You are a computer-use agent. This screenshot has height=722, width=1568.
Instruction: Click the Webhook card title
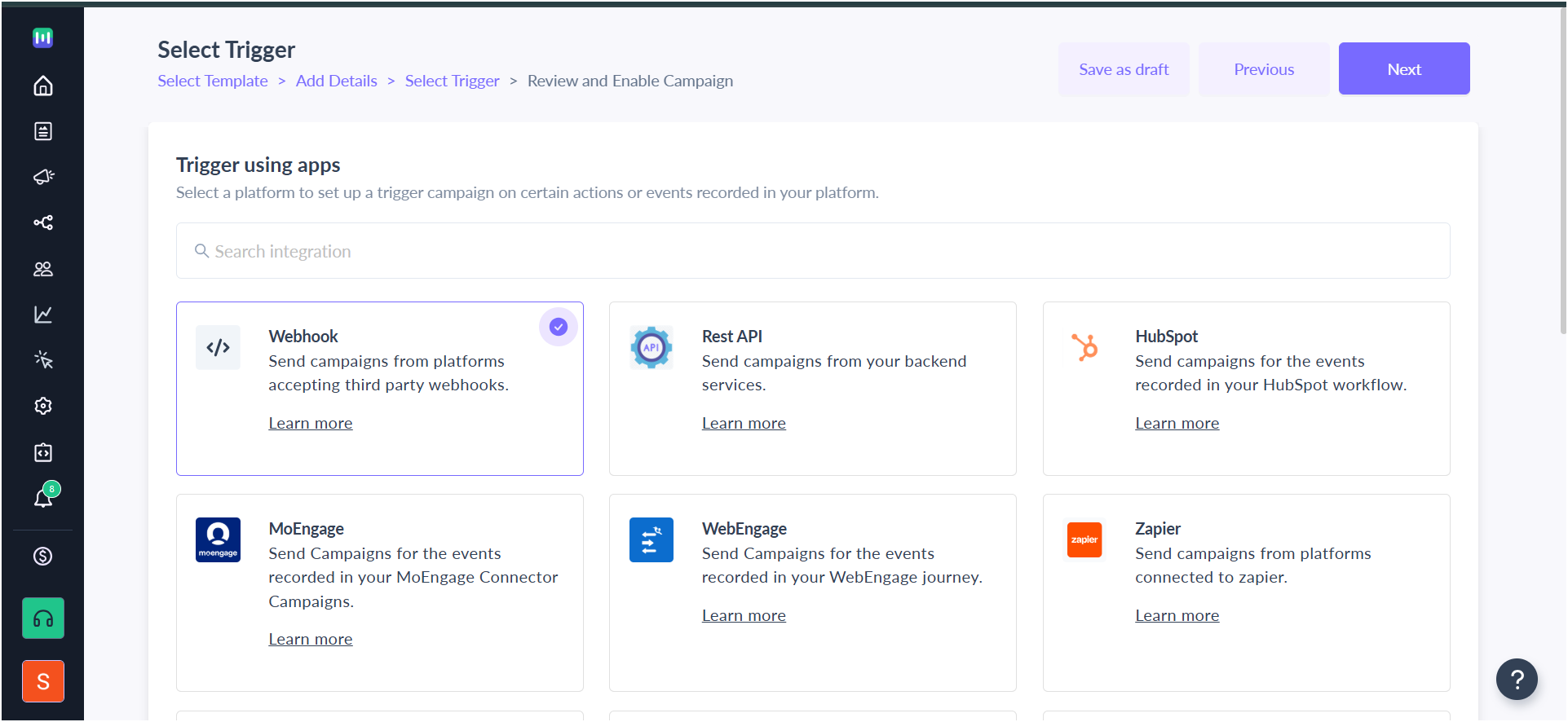(x=303, y=337)
